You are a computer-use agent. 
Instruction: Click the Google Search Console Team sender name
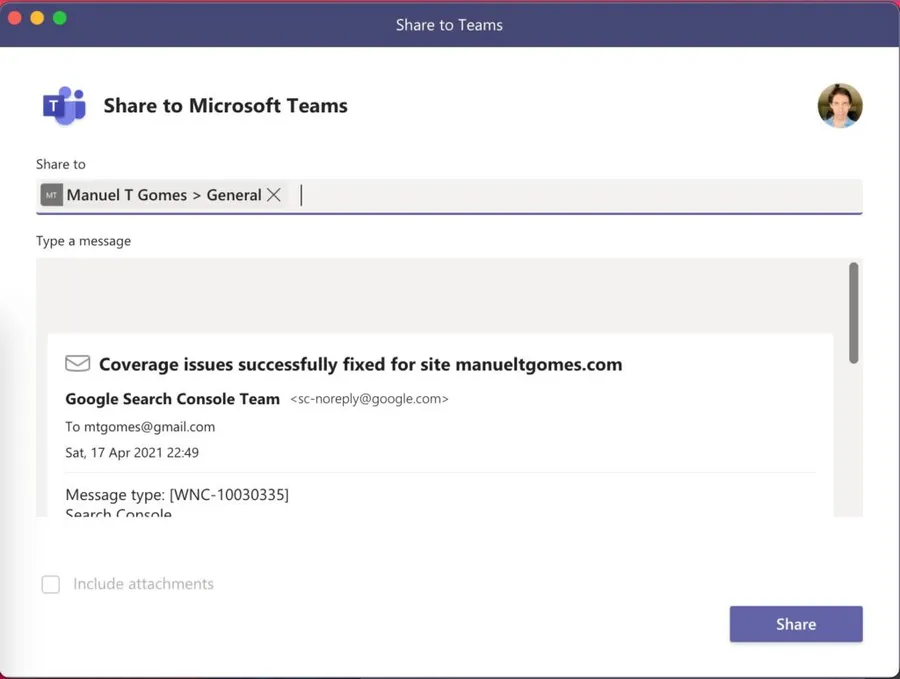(x=172, y=399)
